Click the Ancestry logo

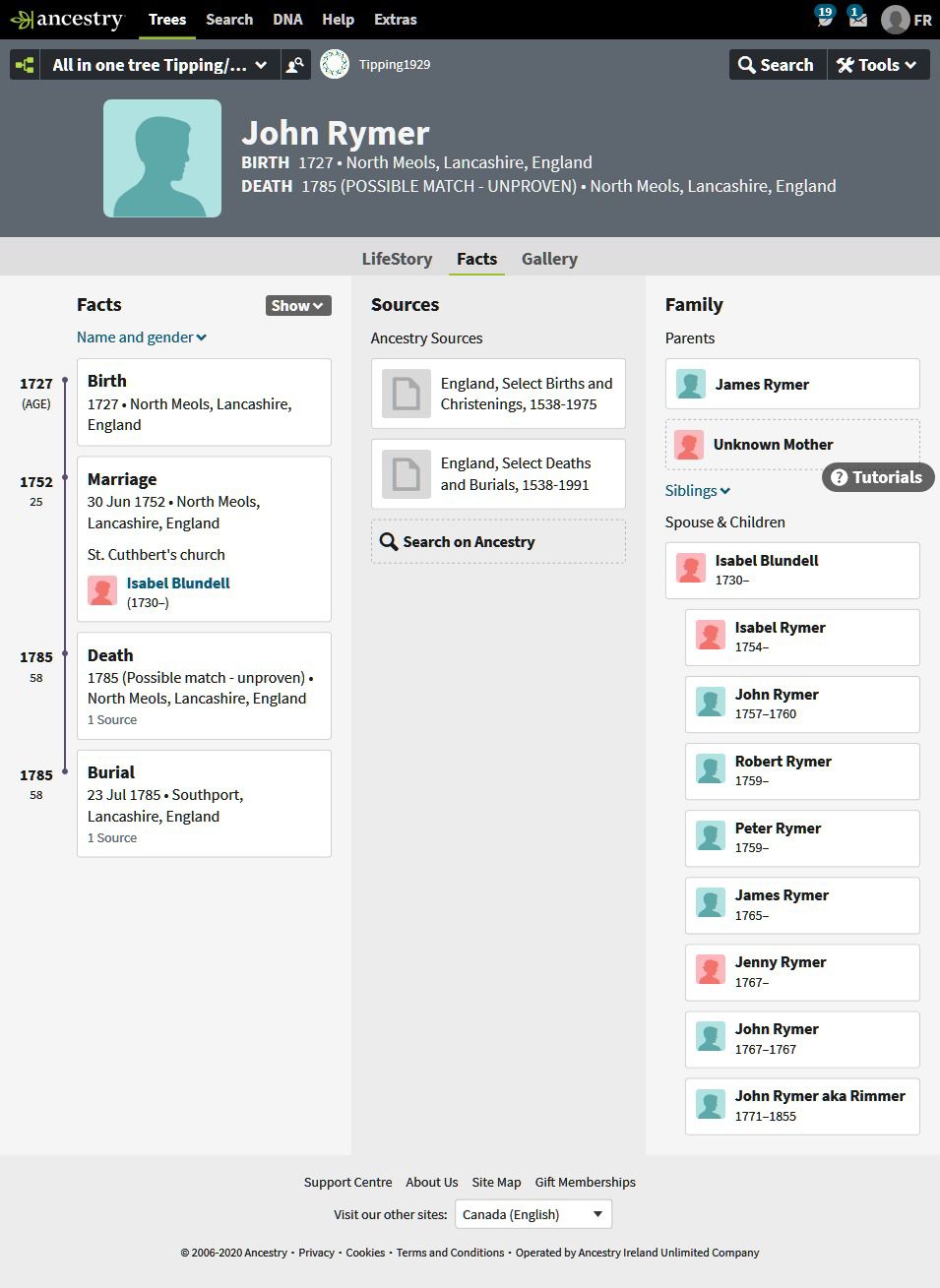67,19
